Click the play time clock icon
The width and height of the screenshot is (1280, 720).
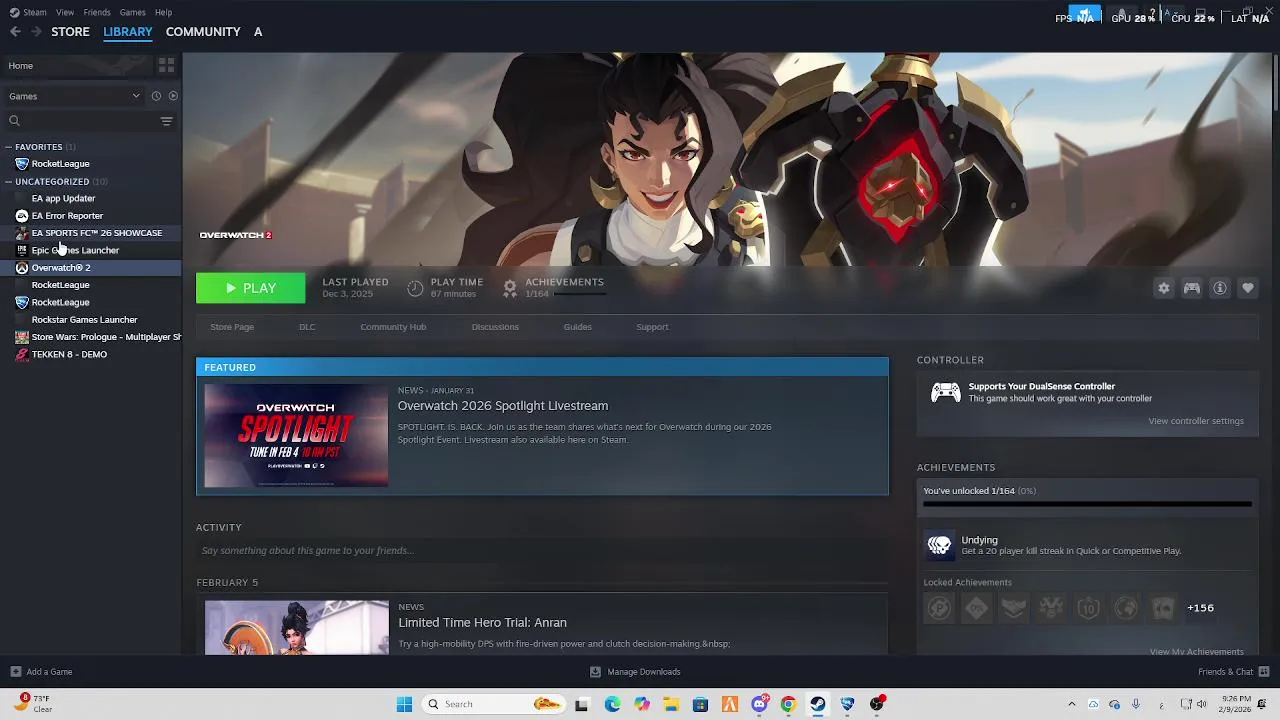[x=415, y=288]
